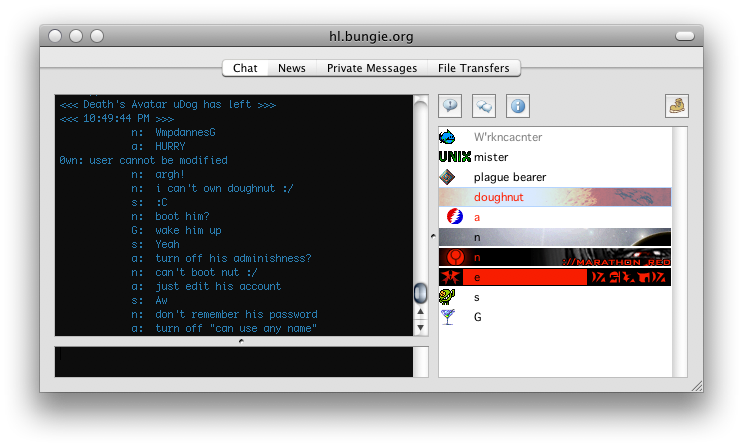Viewport: 743px width, 447px height.
Task: Open the Private Messages tab
Action: (372, 68)
